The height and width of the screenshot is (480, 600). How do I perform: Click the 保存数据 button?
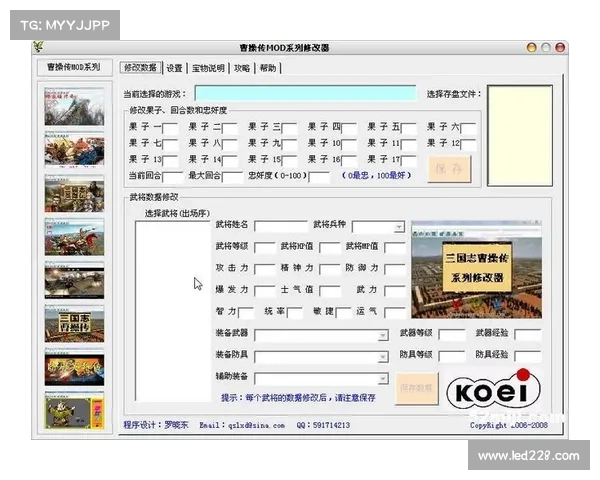click(417, 388)
